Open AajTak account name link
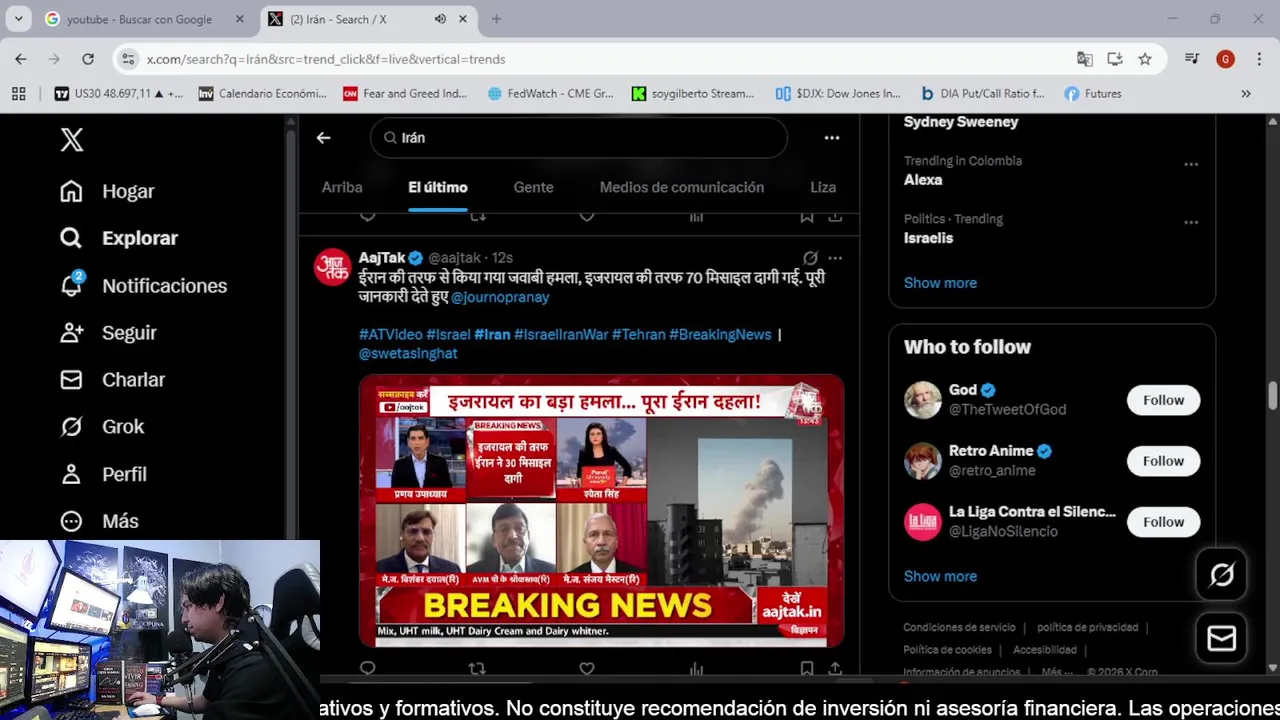The width and height of the screenshot is (1280, 720). [x=383, y=258]
